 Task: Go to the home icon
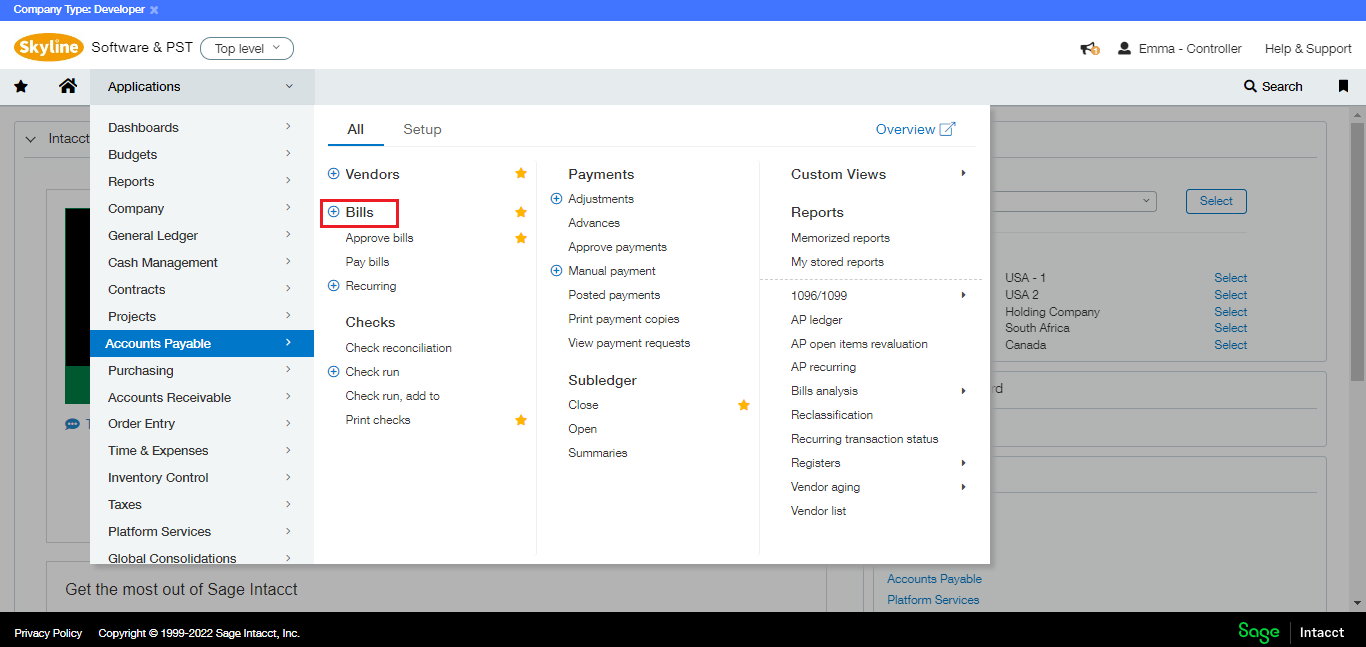click(68, 86)
